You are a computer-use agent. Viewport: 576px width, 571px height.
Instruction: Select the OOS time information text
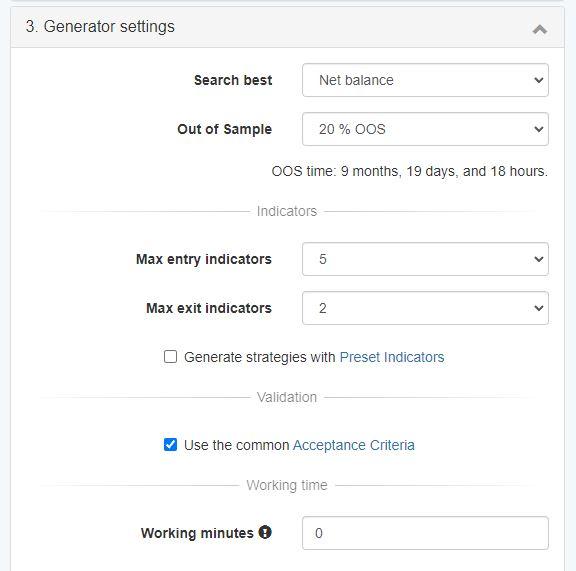click(x=410, y=171)
